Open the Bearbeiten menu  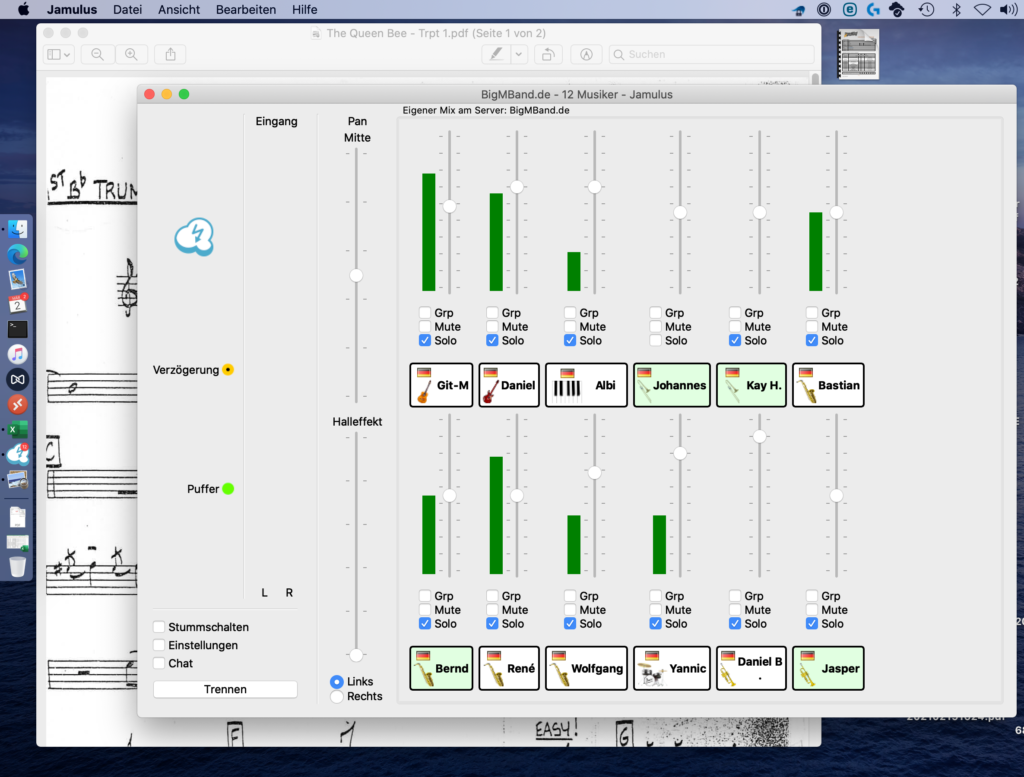(x=246, y=10)
